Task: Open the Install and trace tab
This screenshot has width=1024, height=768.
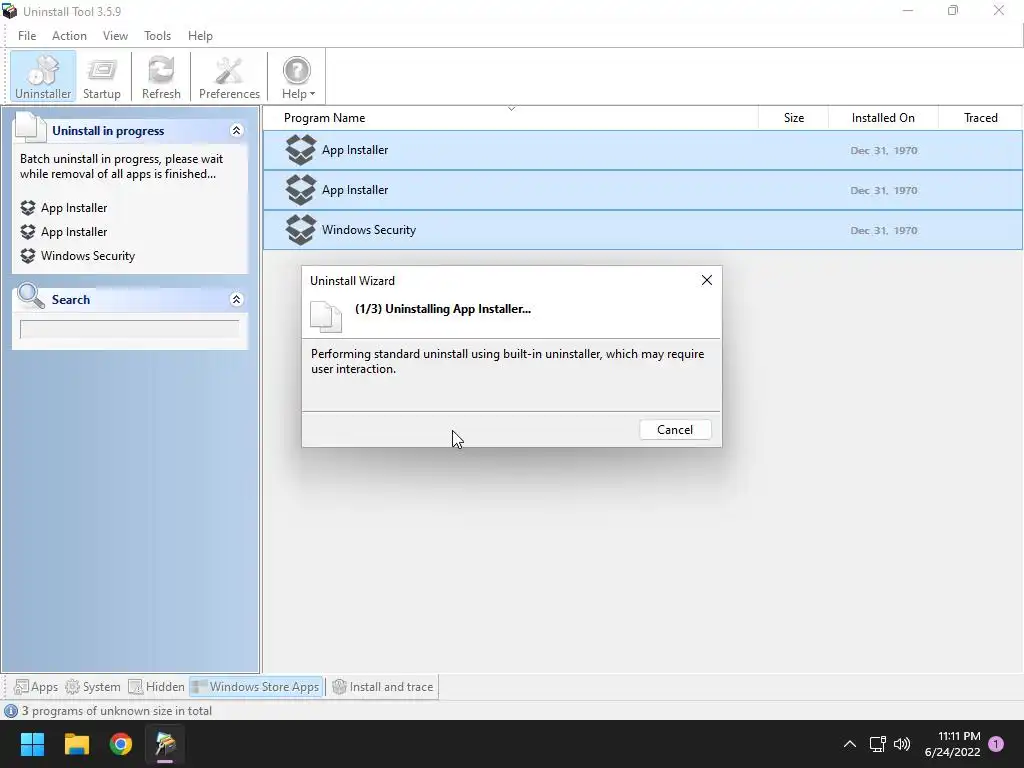Action: 383,687
